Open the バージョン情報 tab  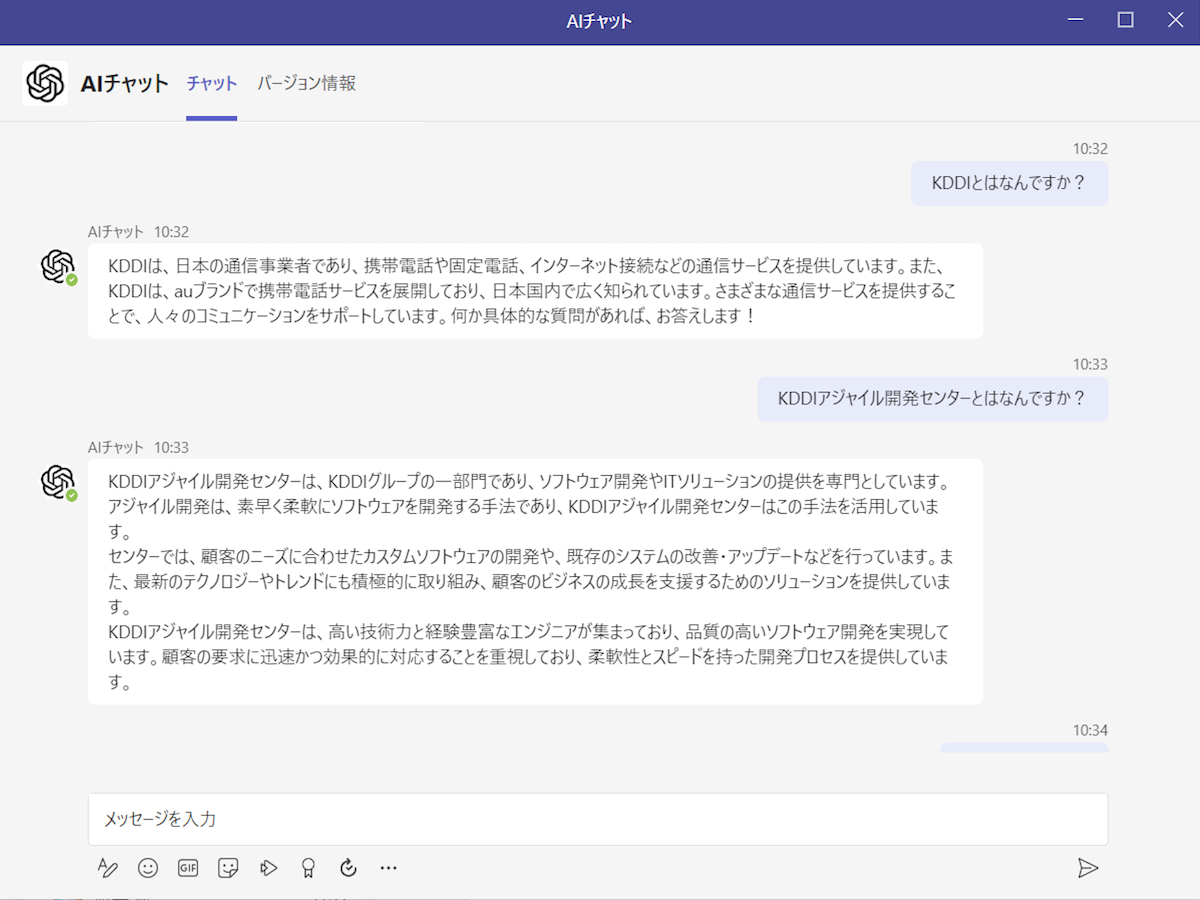[x=306, y=84]
